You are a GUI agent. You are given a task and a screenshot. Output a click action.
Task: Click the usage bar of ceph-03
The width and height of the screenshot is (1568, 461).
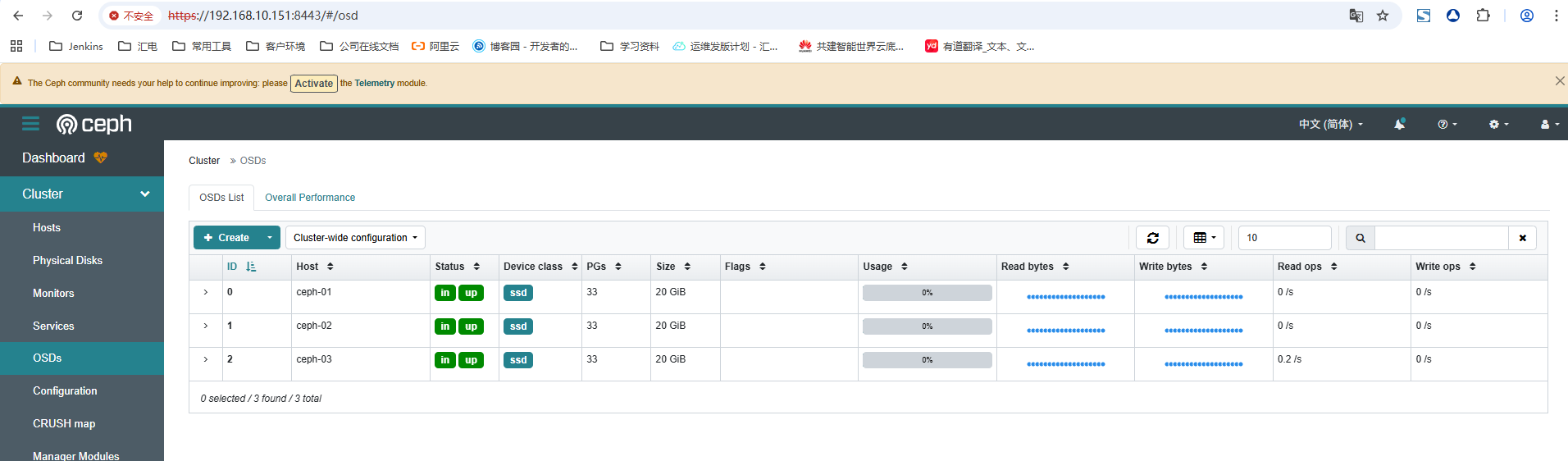928,360
